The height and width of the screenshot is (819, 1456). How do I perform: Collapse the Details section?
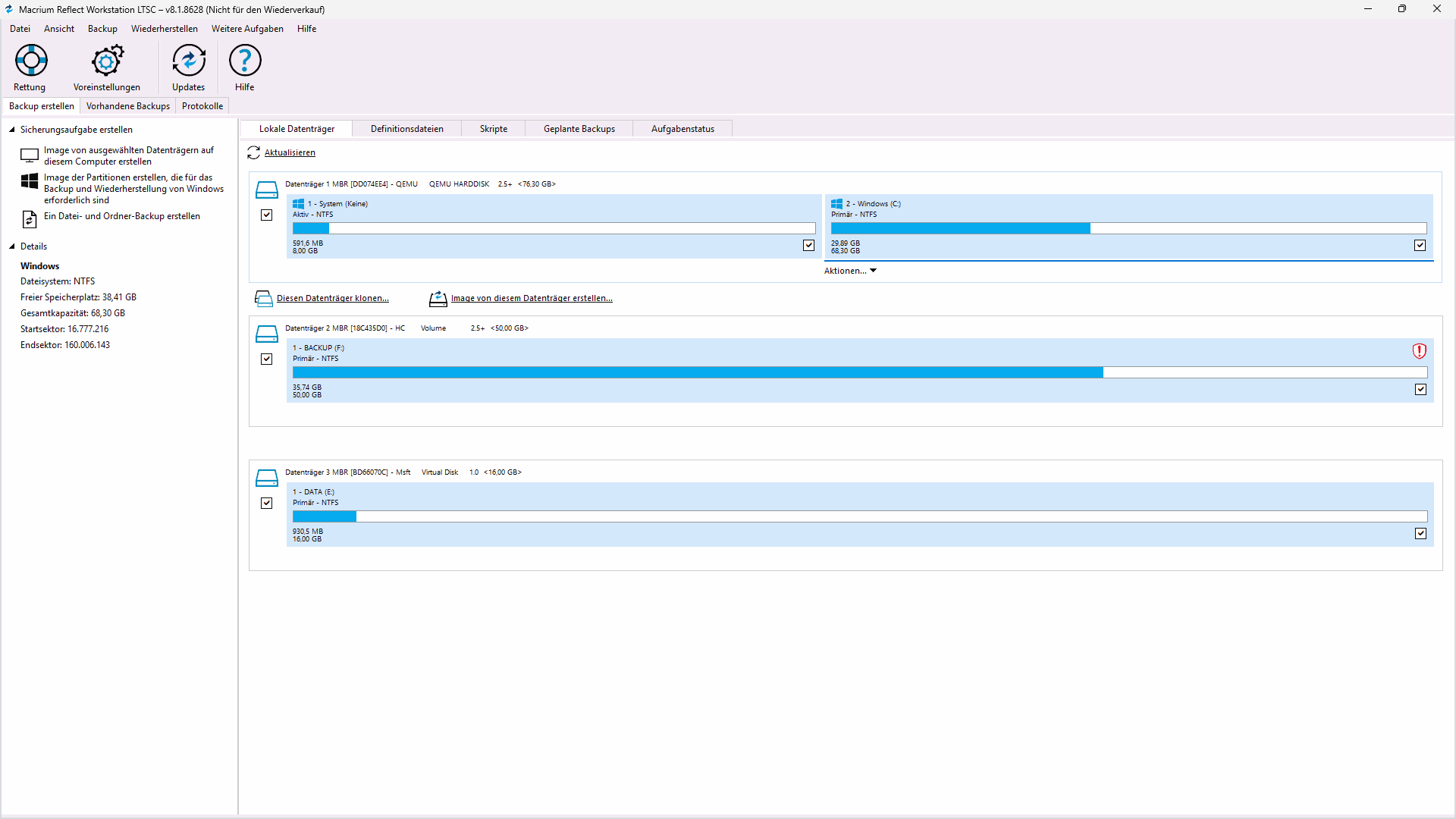point(12,246)
